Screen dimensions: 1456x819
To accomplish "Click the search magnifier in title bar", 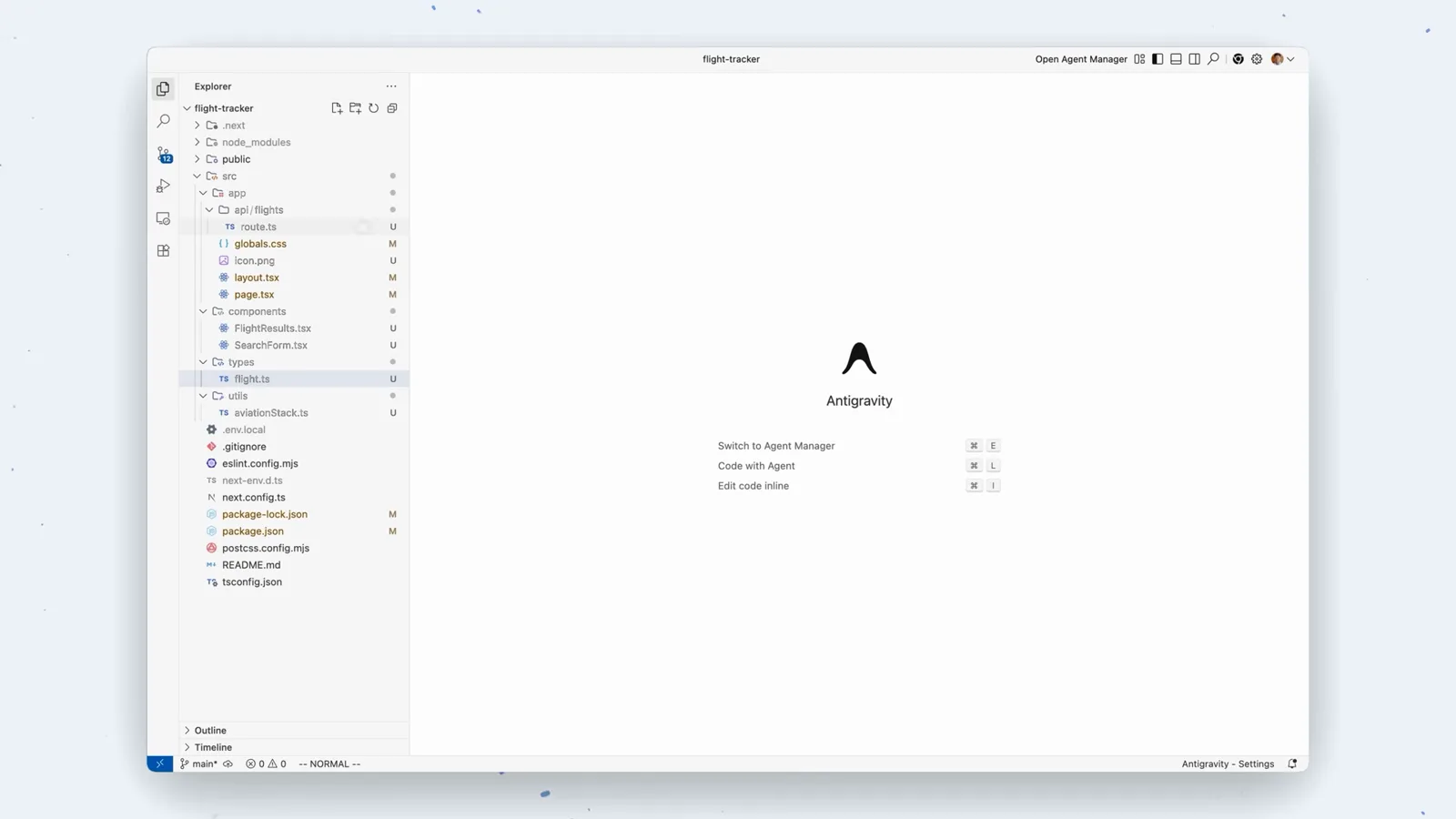I will (1213, 59).
